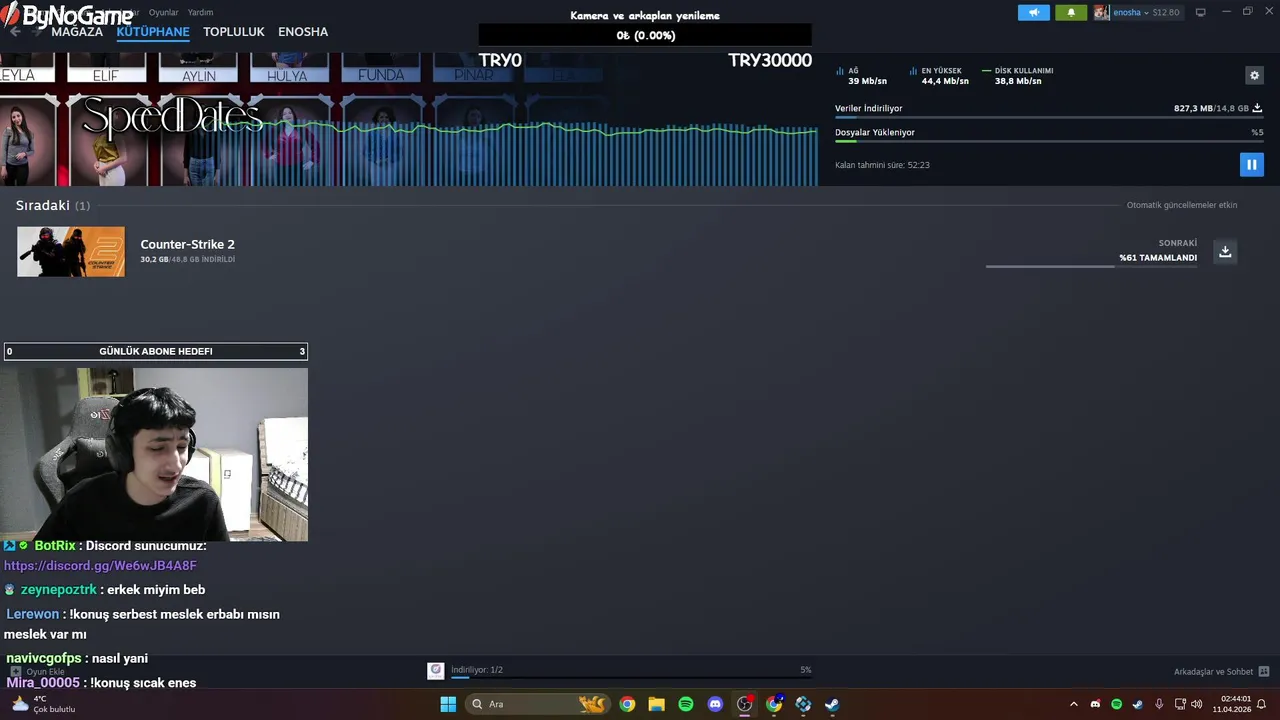Open the network status tray icon
The image size is (1280, 720).
(x=1180, y=704)
